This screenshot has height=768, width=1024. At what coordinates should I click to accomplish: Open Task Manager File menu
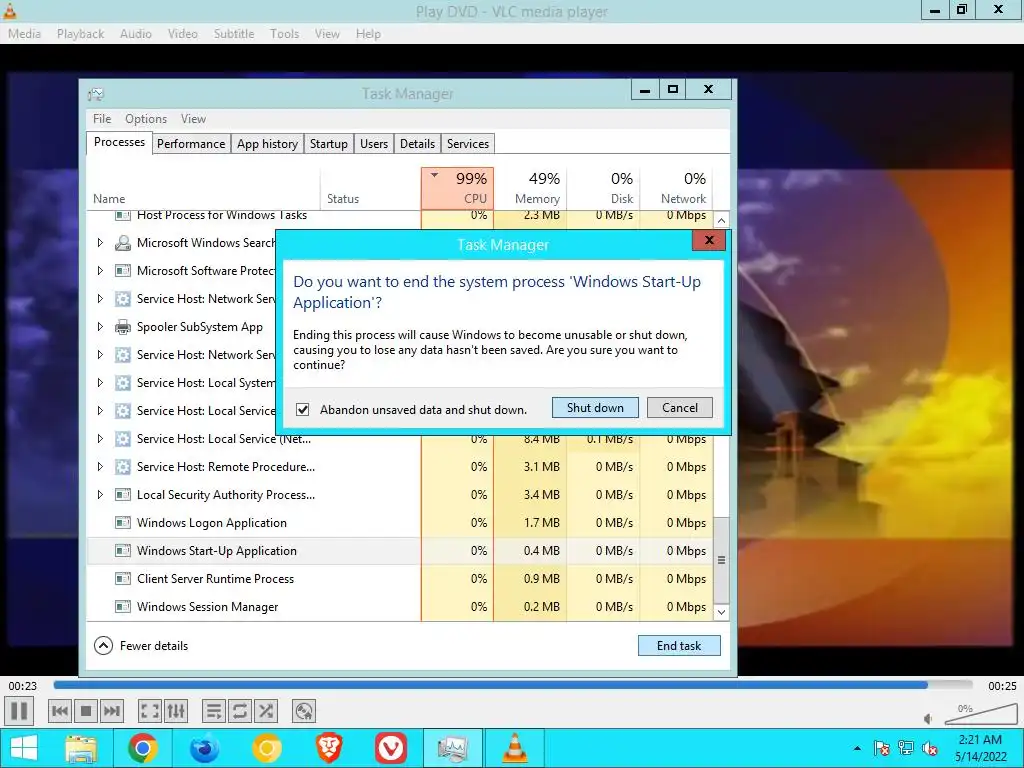102,119
